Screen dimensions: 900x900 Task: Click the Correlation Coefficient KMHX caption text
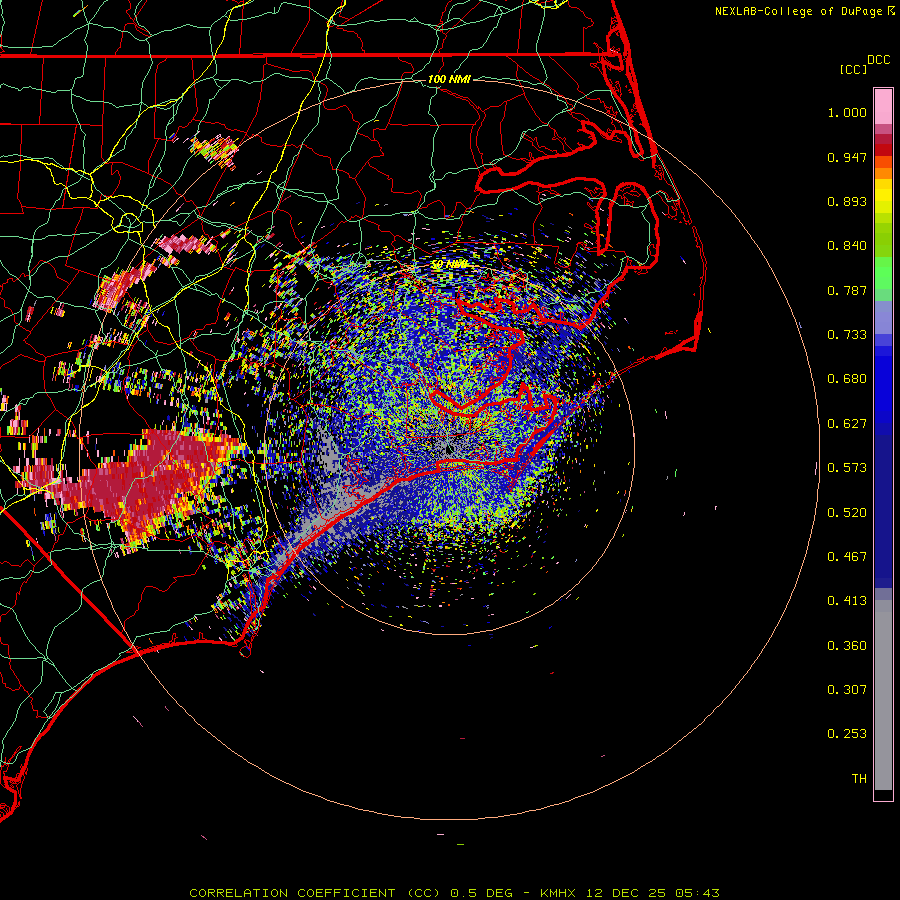tap(454, 893)
